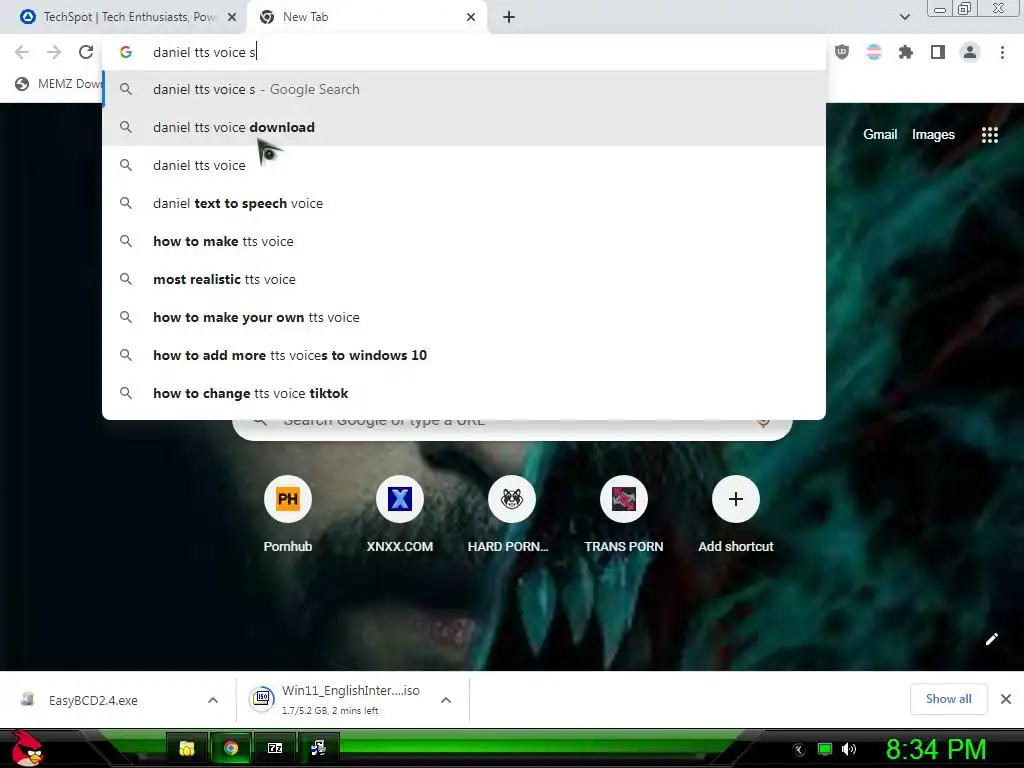Screen dimensions: 1024x768
Task: Pick the plain 'daniel tts voice' suggestion
Action: point(464,165)
